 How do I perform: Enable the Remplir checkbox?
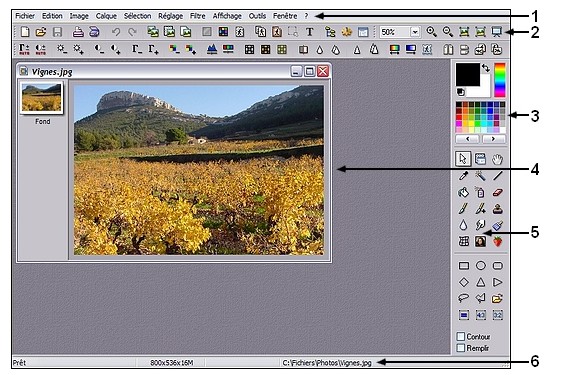pyautogui.click(x=461, y=348)
